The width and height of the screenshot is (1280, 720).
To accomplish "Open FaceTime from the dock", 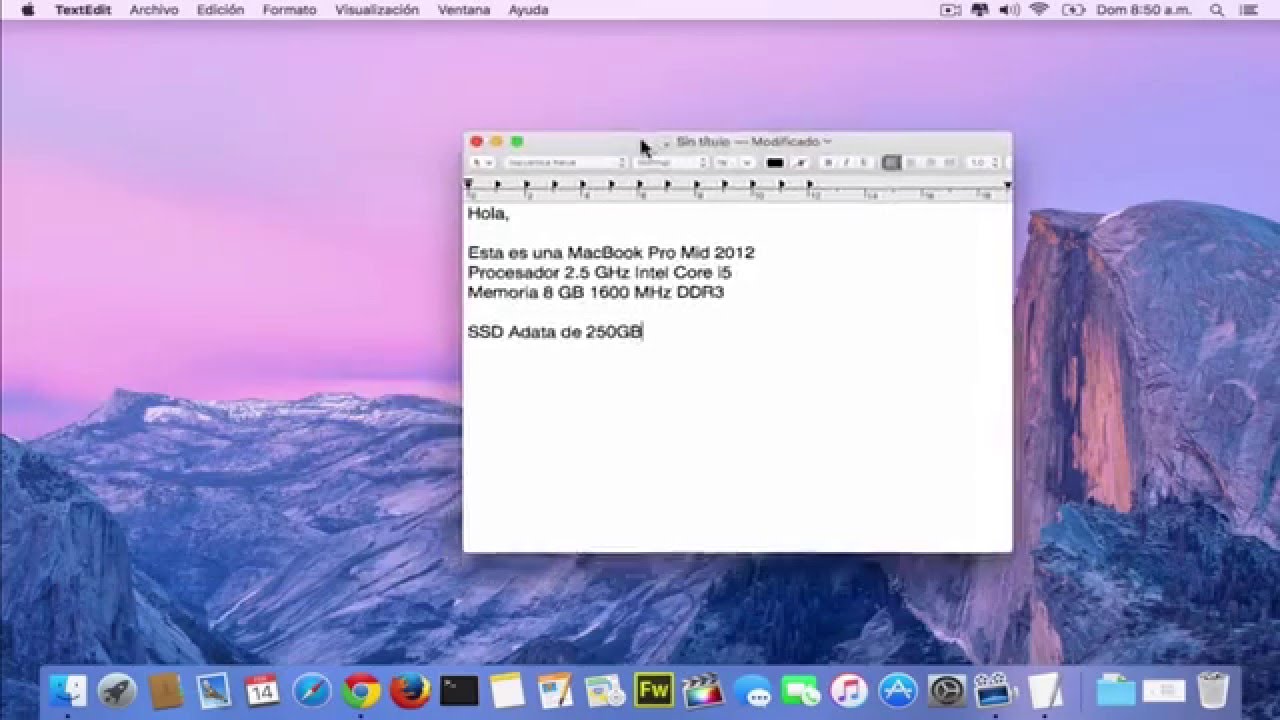I will [x=800, y=690].
